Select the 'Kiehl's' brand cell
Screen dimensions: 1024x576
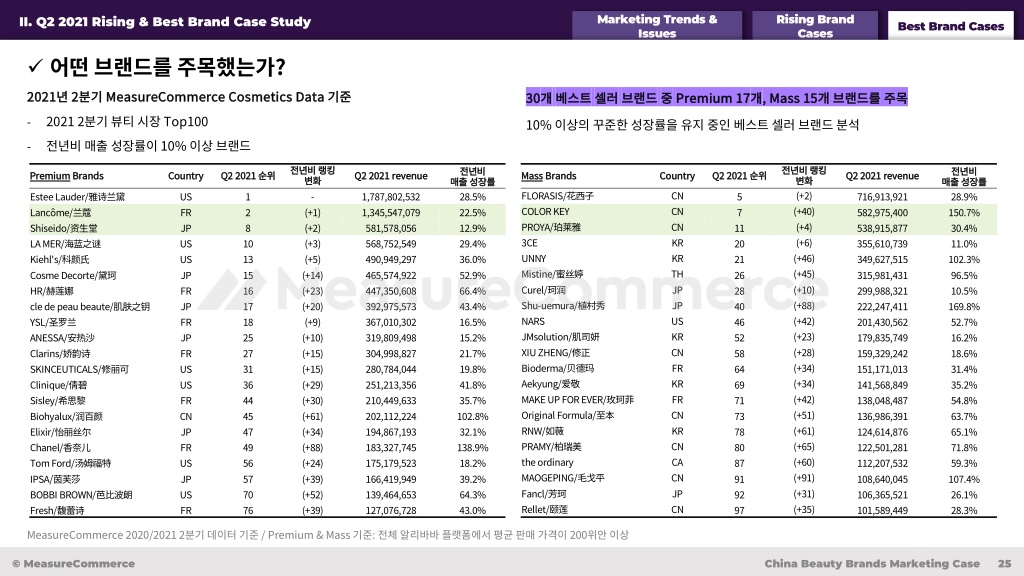(x=59, y=259)
